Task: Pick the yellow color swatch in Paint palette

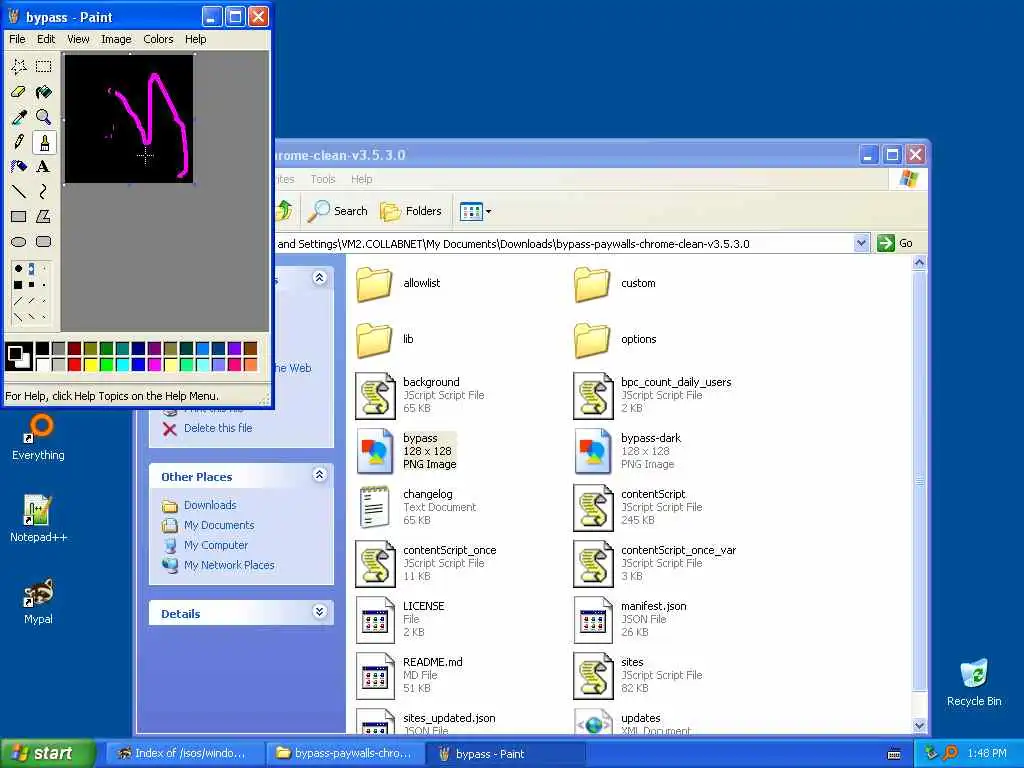Action: click(91, 364)
